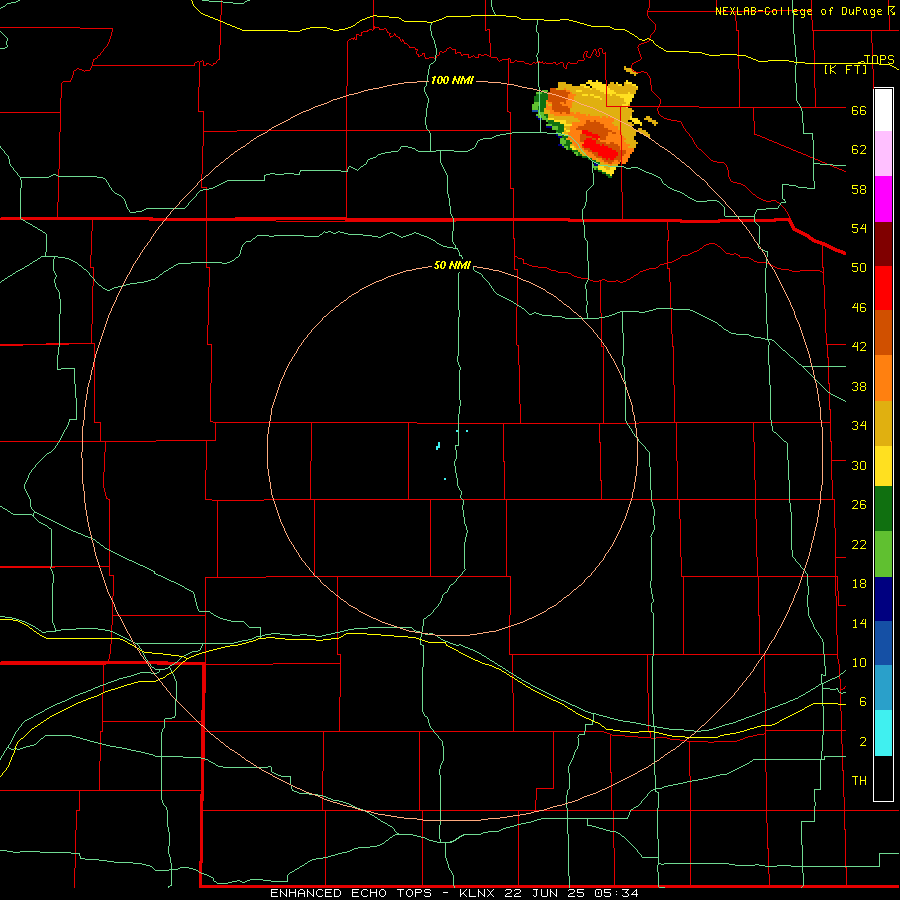Click the "05:34" time in the caption

point(617,893)
